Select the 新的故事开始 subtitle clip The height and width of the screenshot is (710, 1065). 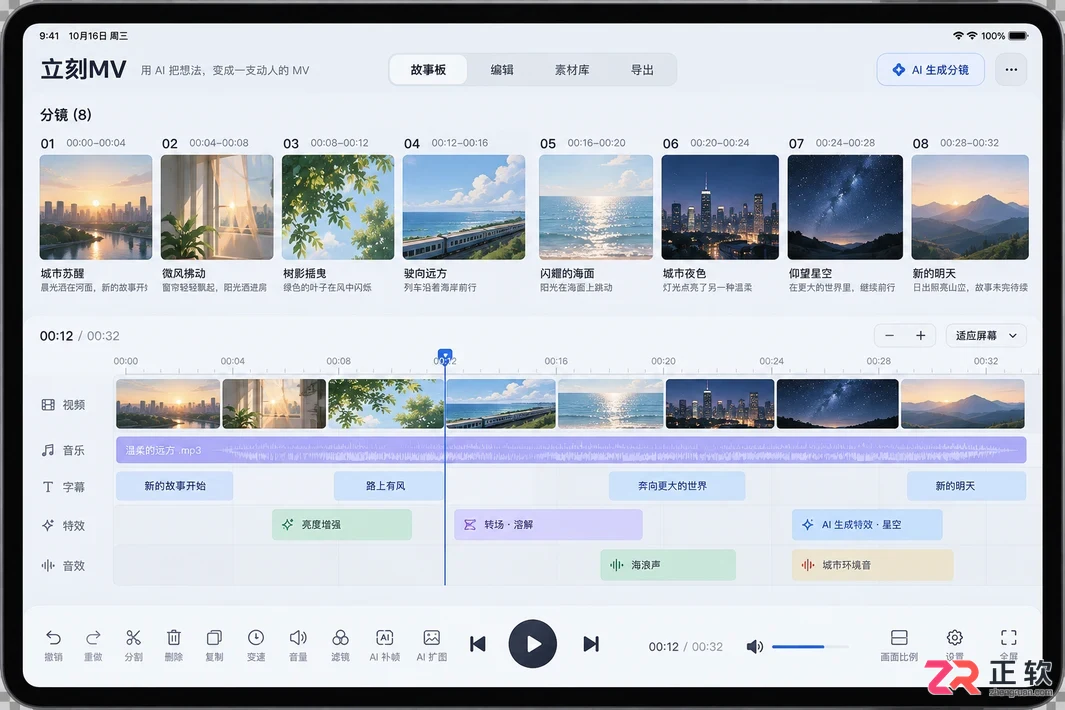point(175,486)
